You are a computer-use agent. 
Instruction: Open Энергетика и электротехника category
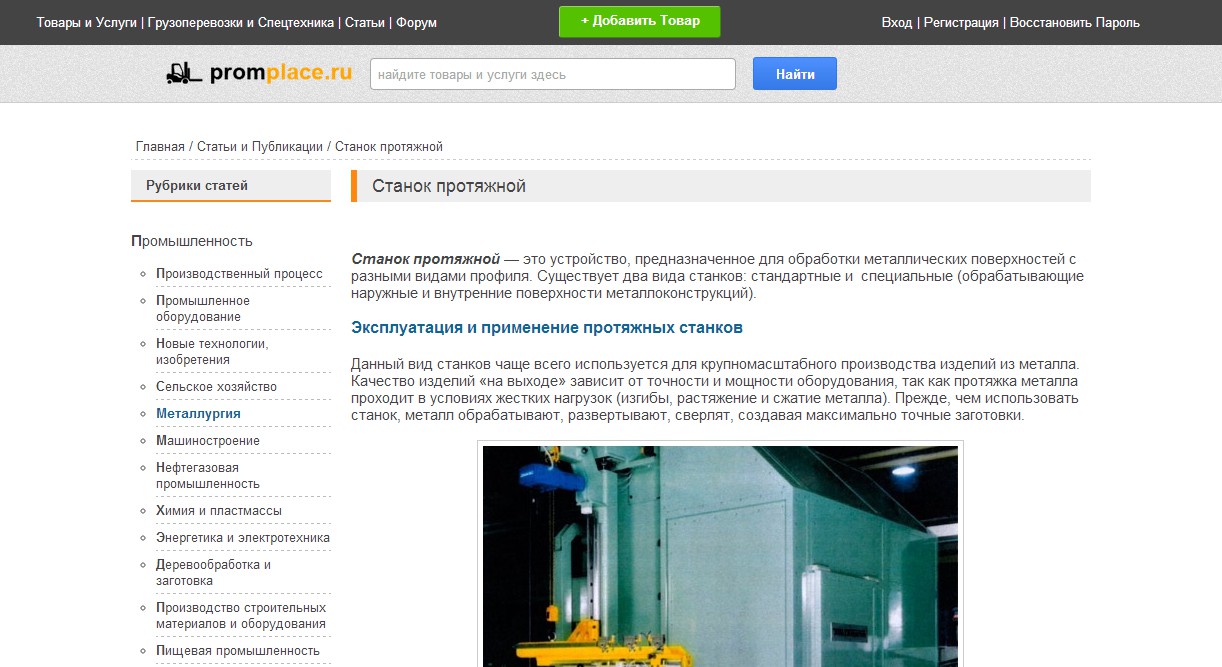[243, 538]
